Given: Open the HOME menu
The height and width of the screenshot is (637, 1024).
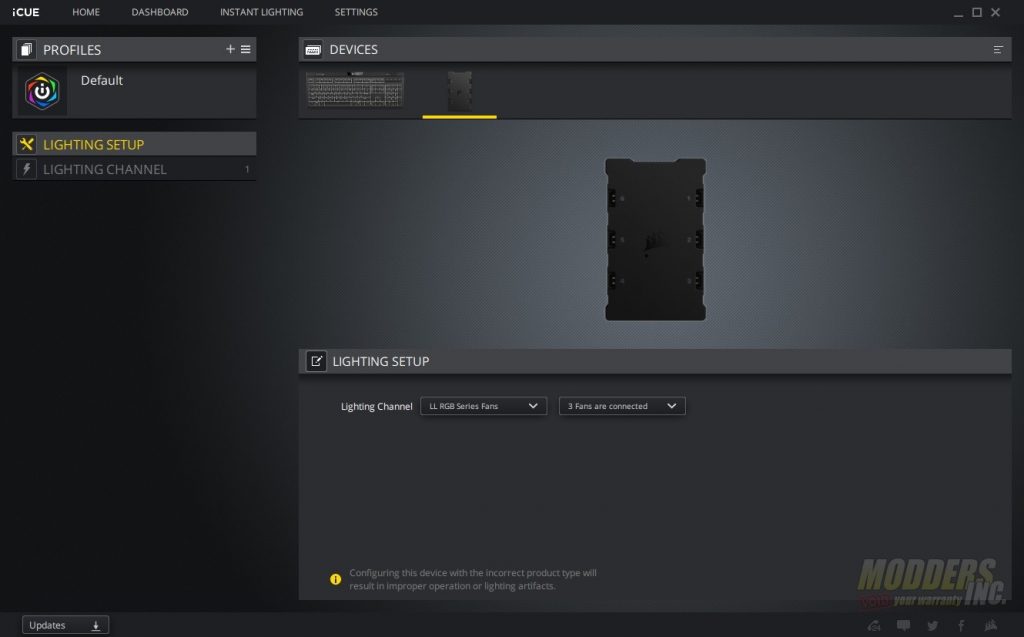Looking at the screenshot, I should click(x=86, y=12).
